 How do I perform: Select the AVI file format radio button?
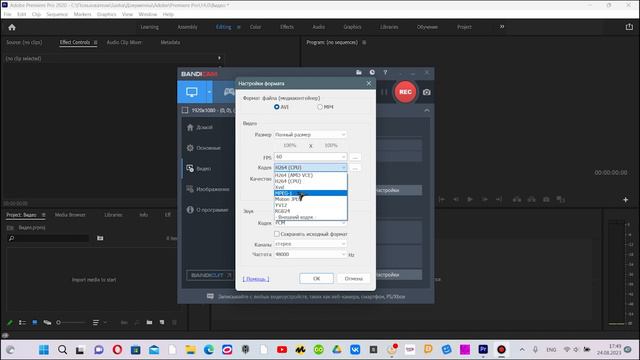(x=277, y=107)
